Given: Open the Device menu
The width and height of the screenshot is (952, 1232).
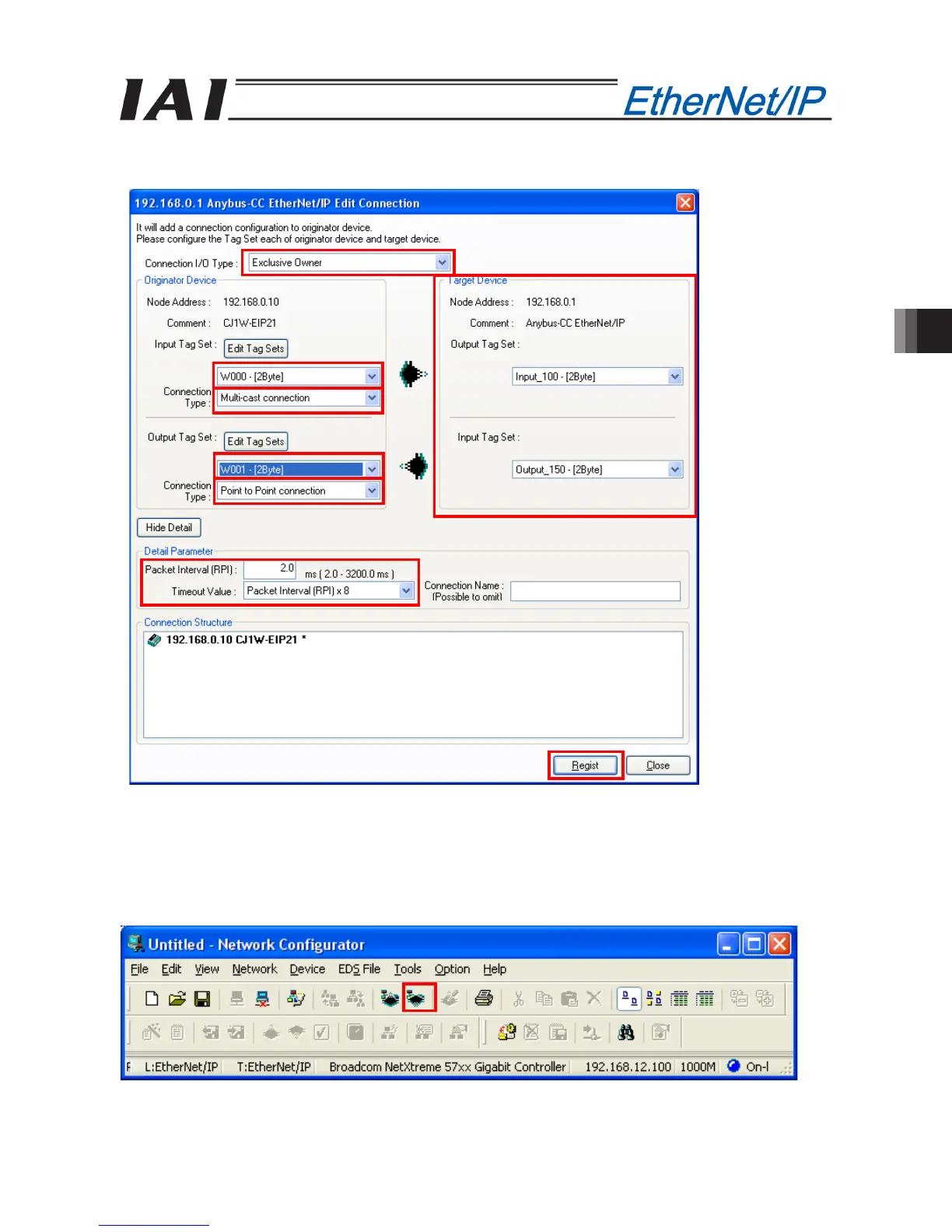Looking at the screenshot, I should 307,969.
